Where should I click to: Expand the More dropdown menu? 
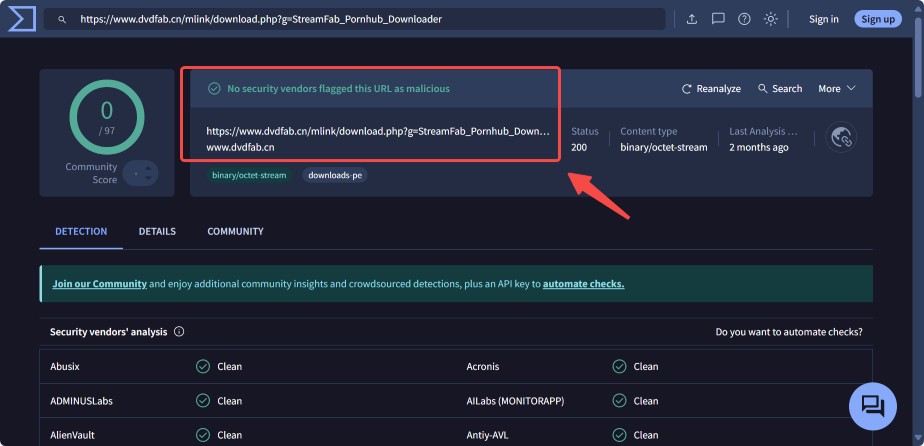coord(837,89)
